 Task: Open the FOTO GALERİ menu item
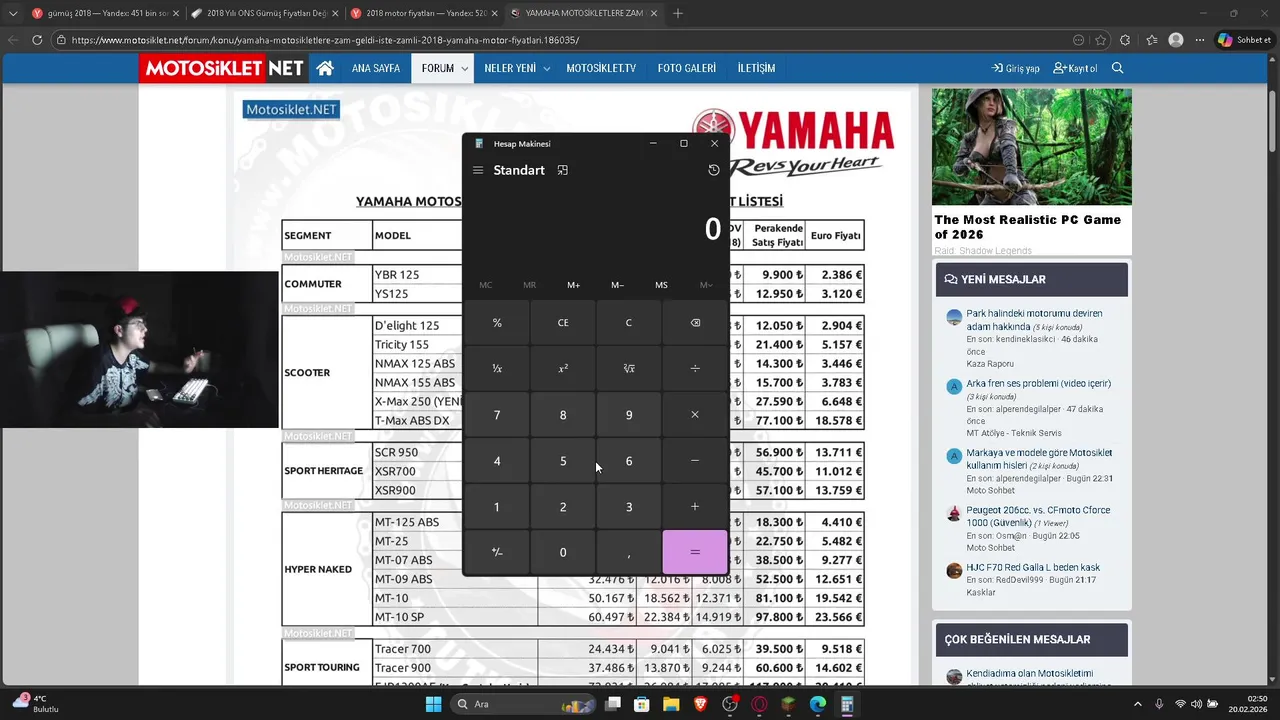click(x=687, y=68)
